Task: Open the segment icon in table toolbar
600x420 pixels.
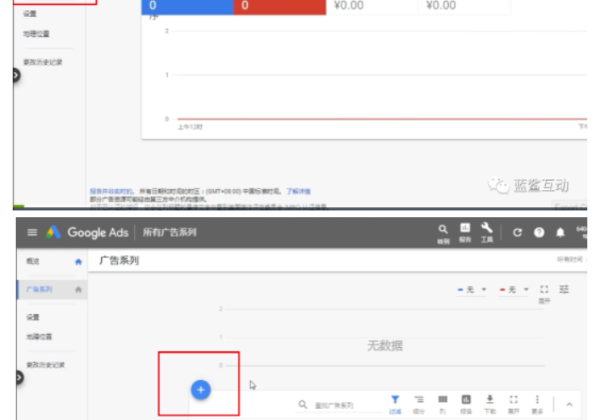Action: [419, 399]
